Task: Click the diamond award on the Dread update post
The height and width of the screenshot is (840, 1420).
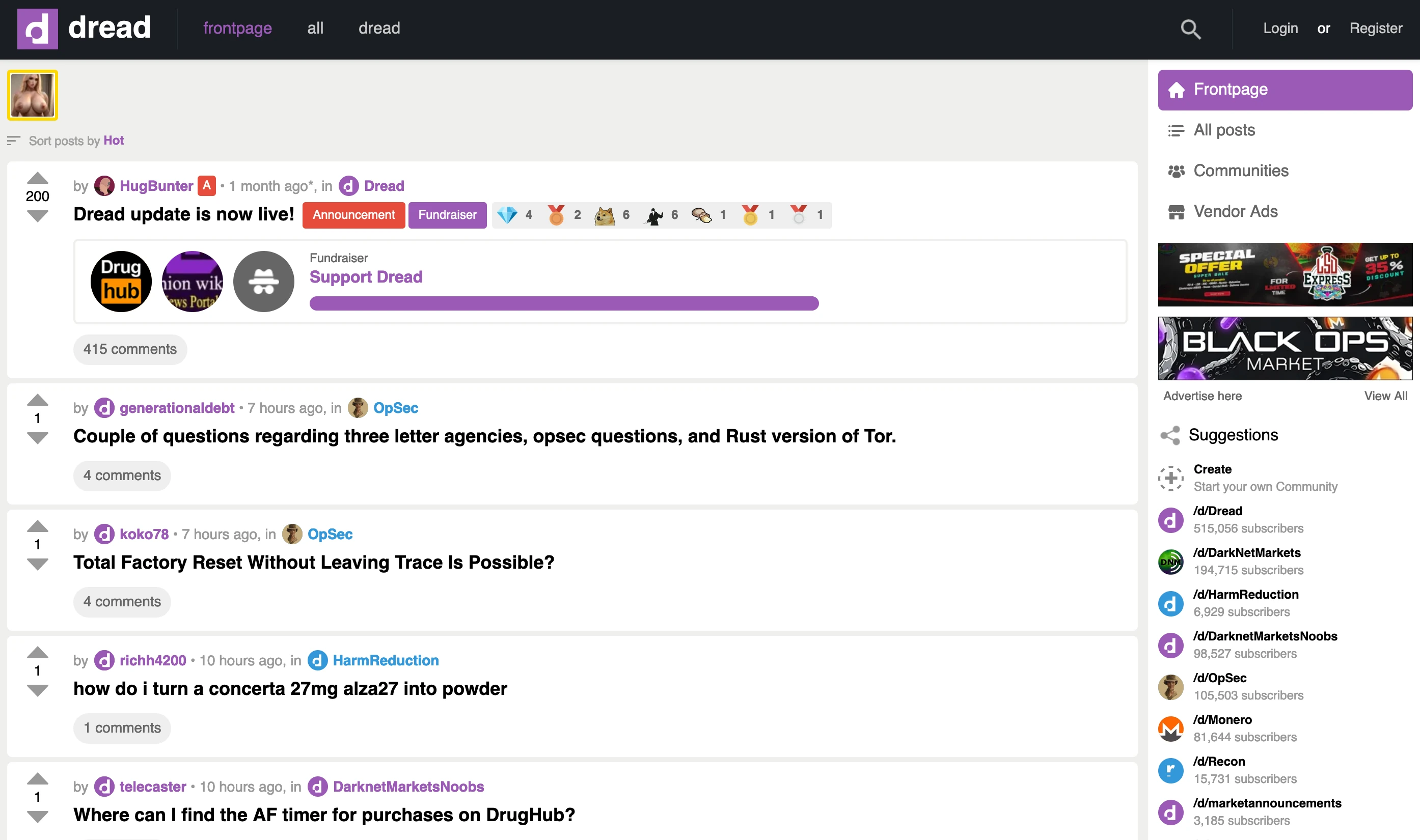Action: click(508, 214)
